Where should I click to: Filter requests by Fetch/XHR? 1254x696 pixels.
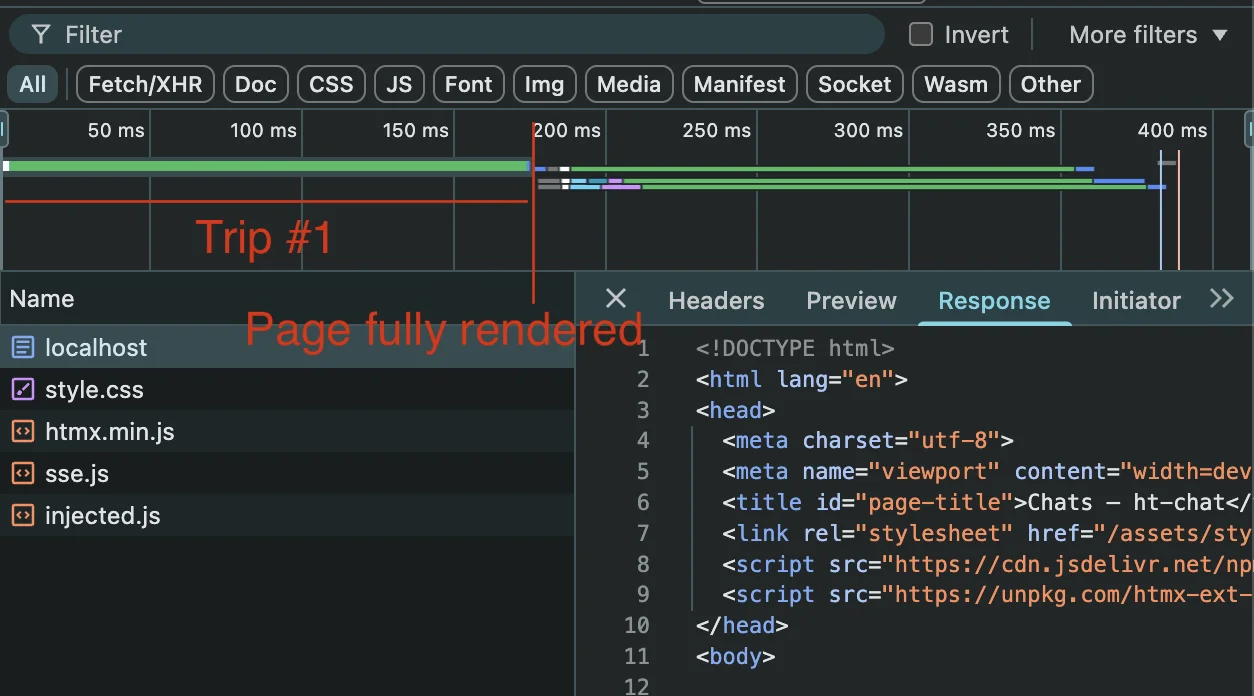[145, 85]
